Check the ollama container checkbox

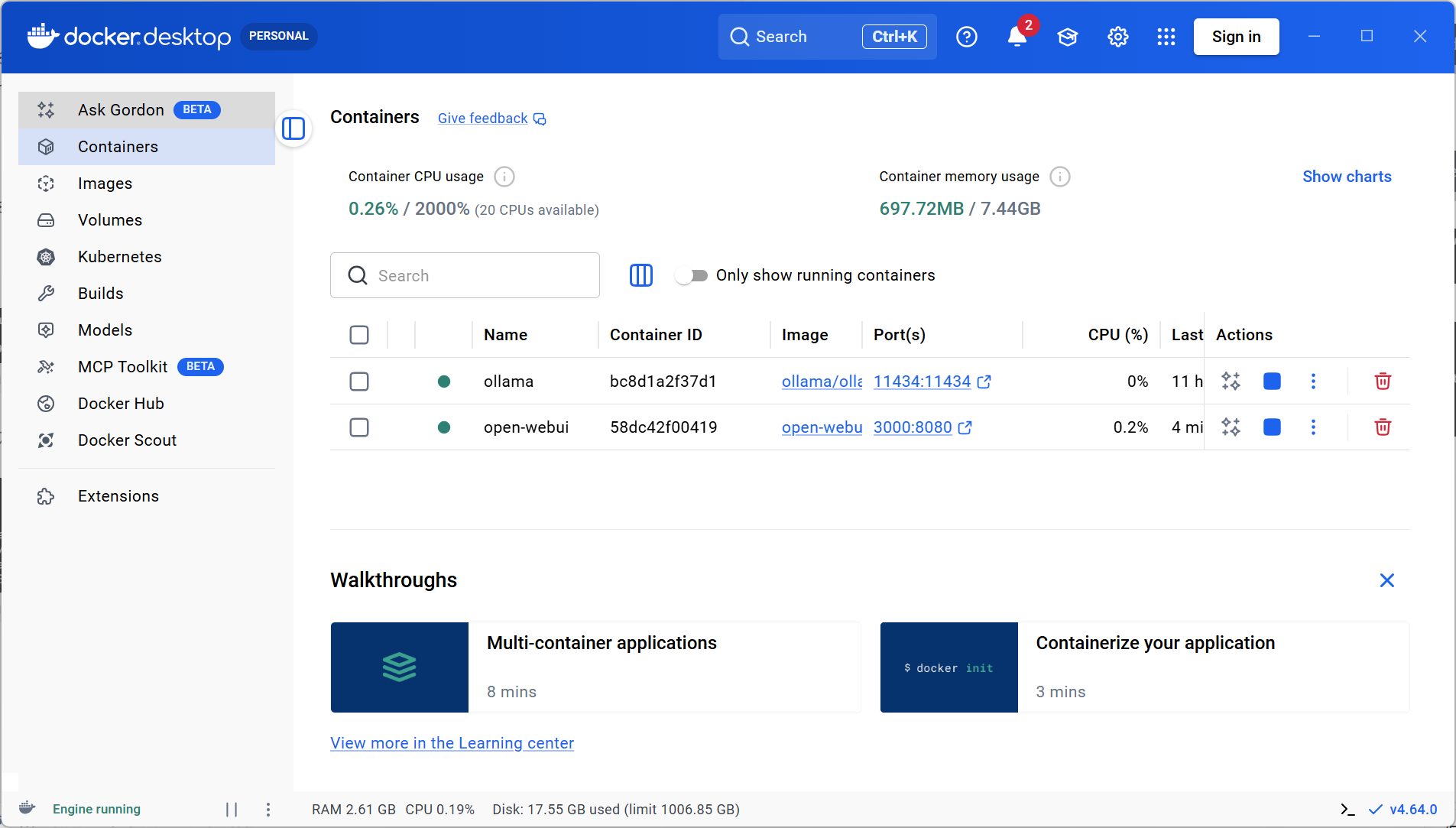(x=359, y=381)
